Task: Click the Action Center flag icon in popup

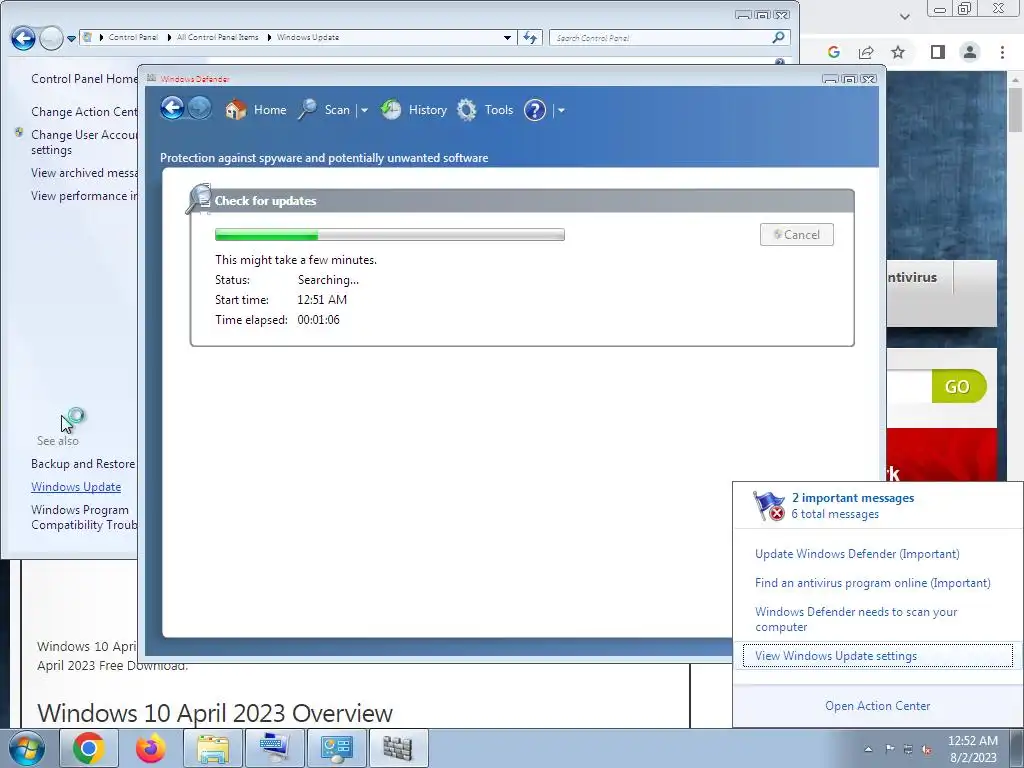Action: 769,505
